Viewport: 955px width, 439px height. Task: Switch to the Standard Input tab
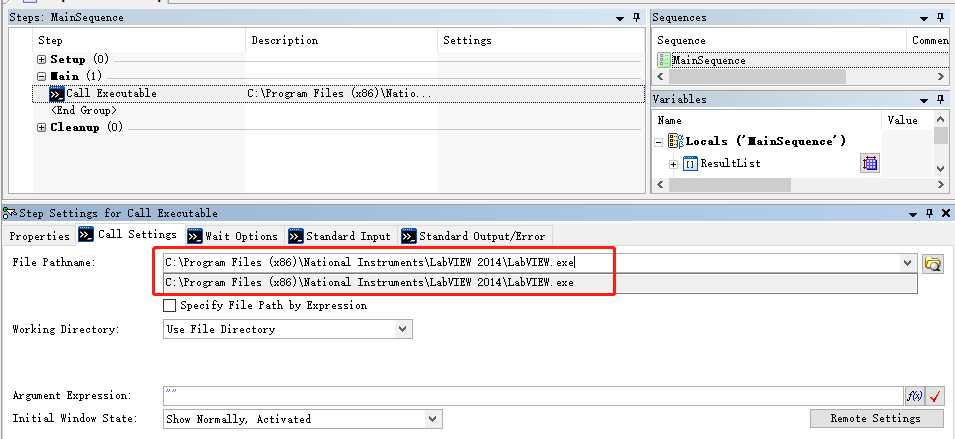pyautogui.click(x=340, y=236)
